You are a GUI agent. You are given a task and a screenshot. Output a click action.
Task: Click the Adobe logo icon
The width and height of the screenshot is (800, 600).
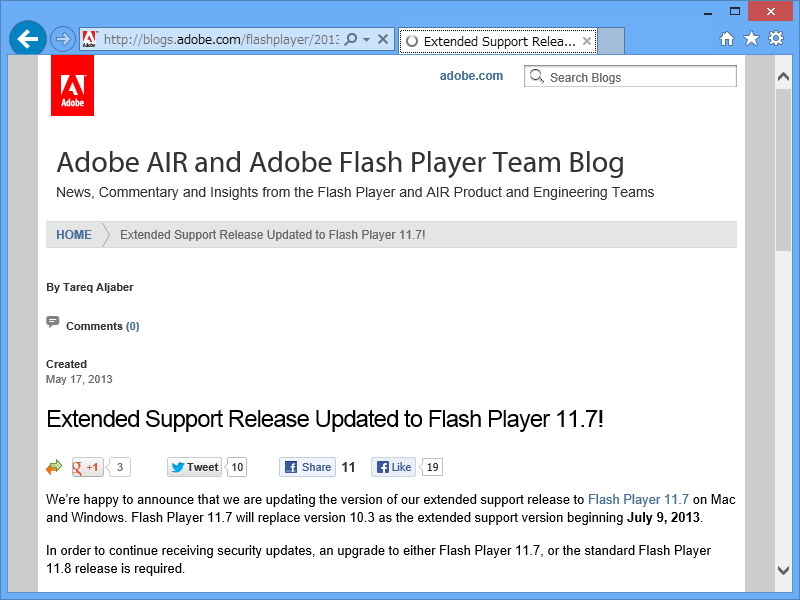[72, 85]
